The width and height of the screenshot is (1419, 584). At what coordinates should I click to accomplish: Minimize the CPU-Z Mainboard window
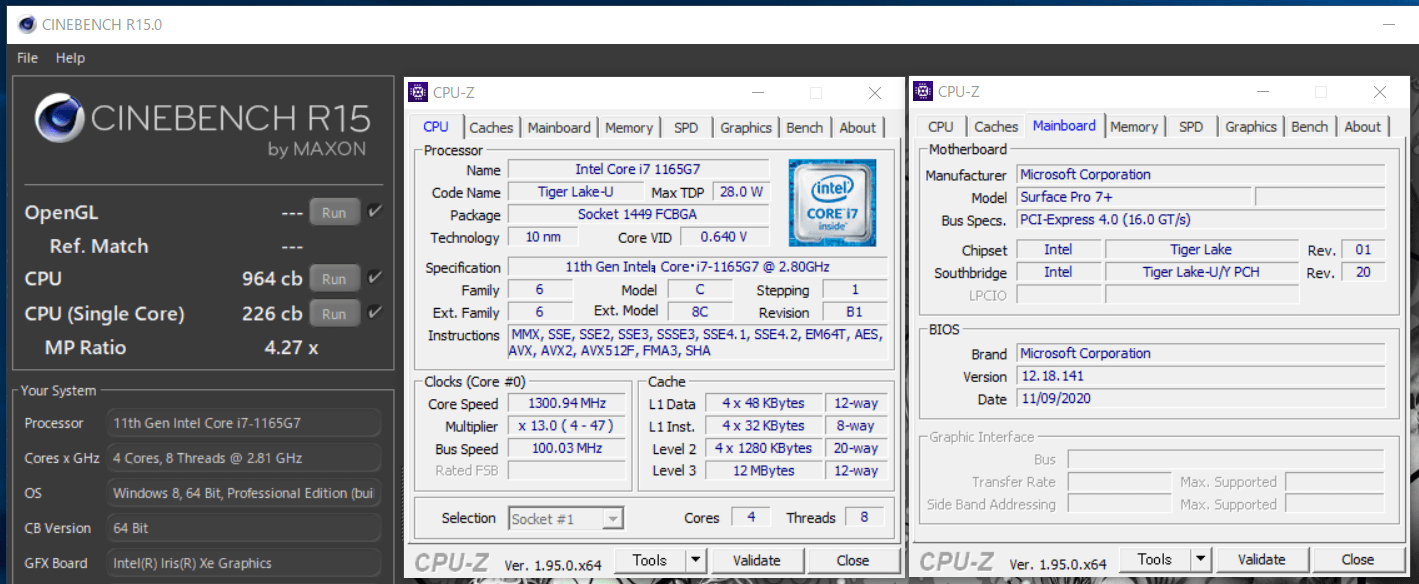coord(1262,92)
